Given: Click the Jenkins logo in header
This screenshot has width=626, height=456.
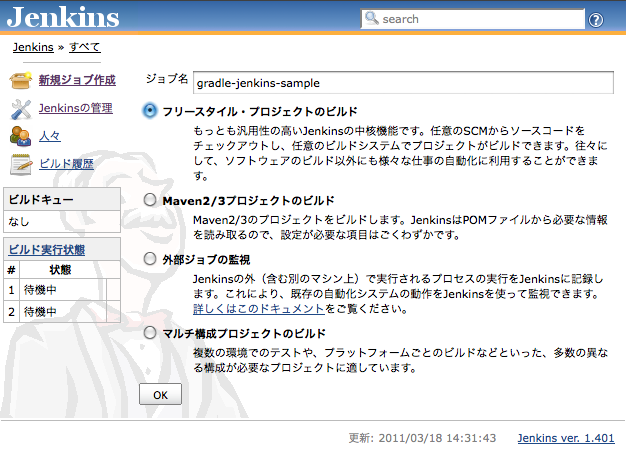Looking at the screenshot, I should pyautogui.click(x=63, y=17).
